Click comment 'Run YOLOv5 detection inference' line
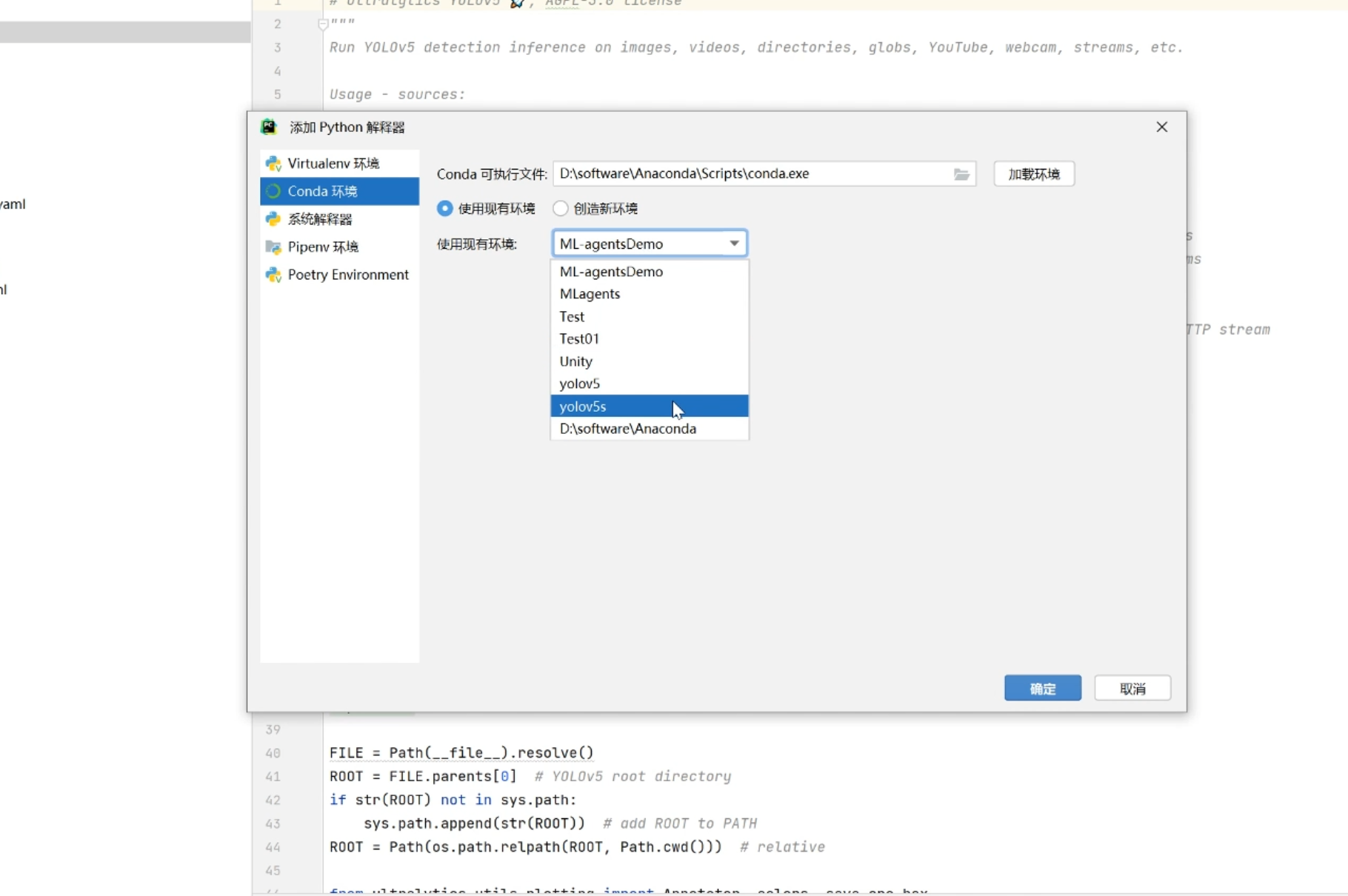1348x896 pixels. tap(756, 47)
